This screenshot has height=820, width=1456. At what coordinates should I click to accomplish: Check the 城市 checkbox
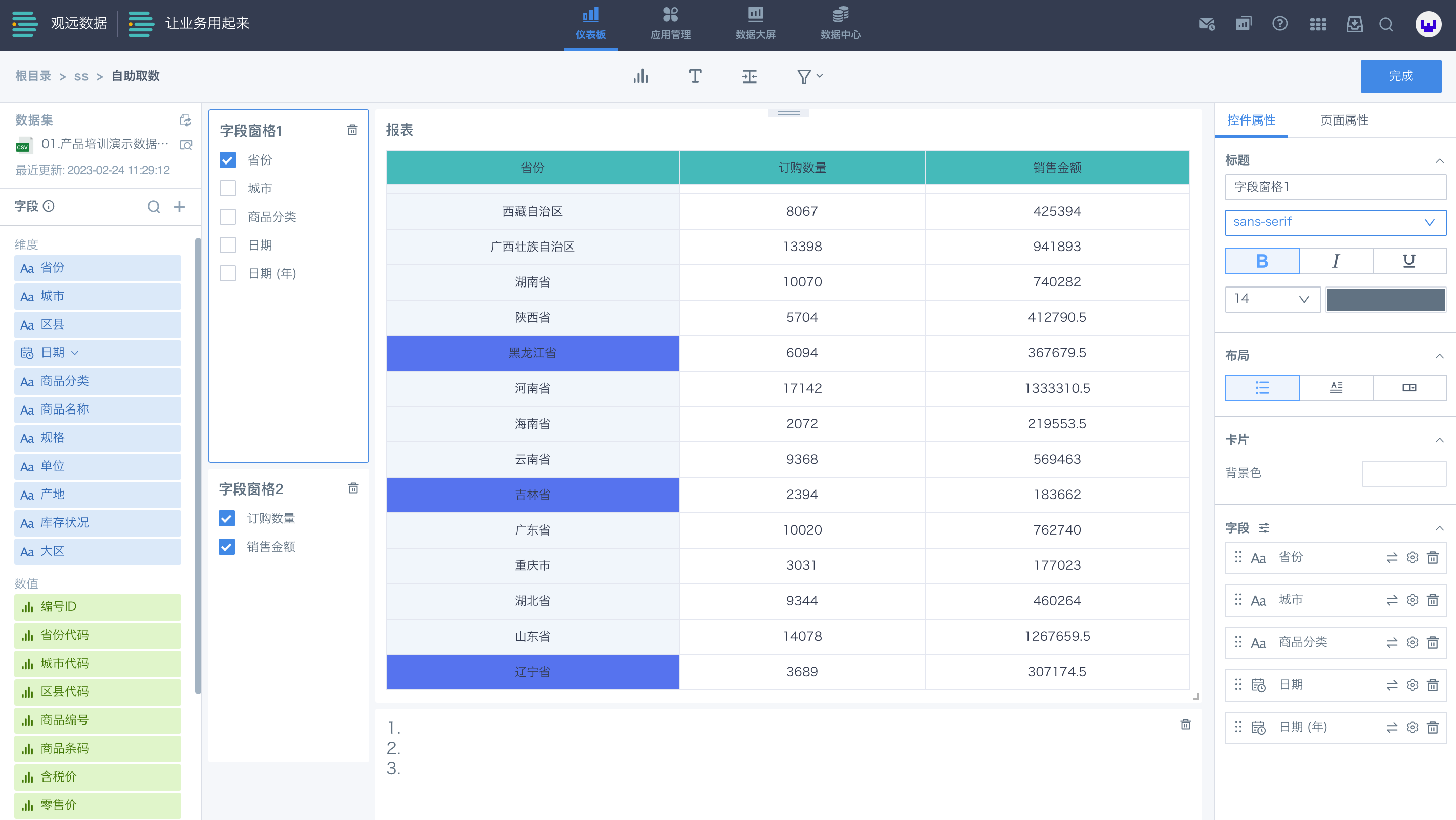[x=227, y=188]
